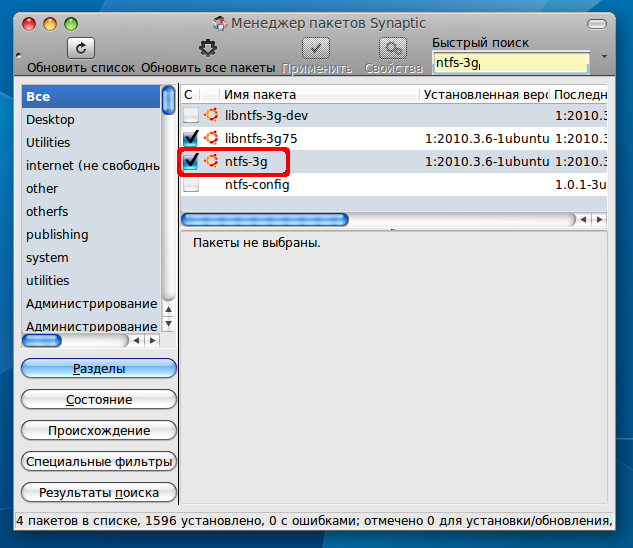633x548 pixels.
Task: Click the green zoom window button
Action: 71,24
